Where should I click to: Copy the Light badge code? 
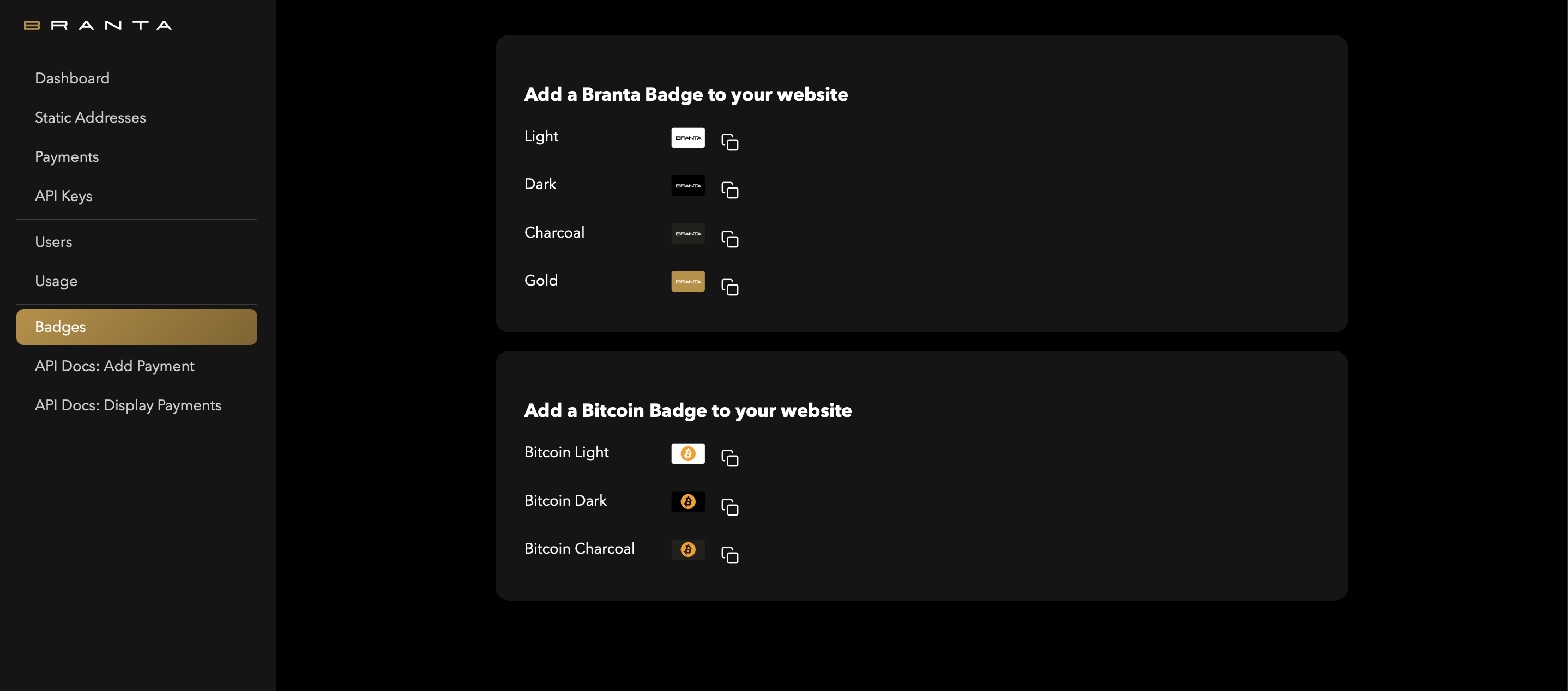coord(729,142)
